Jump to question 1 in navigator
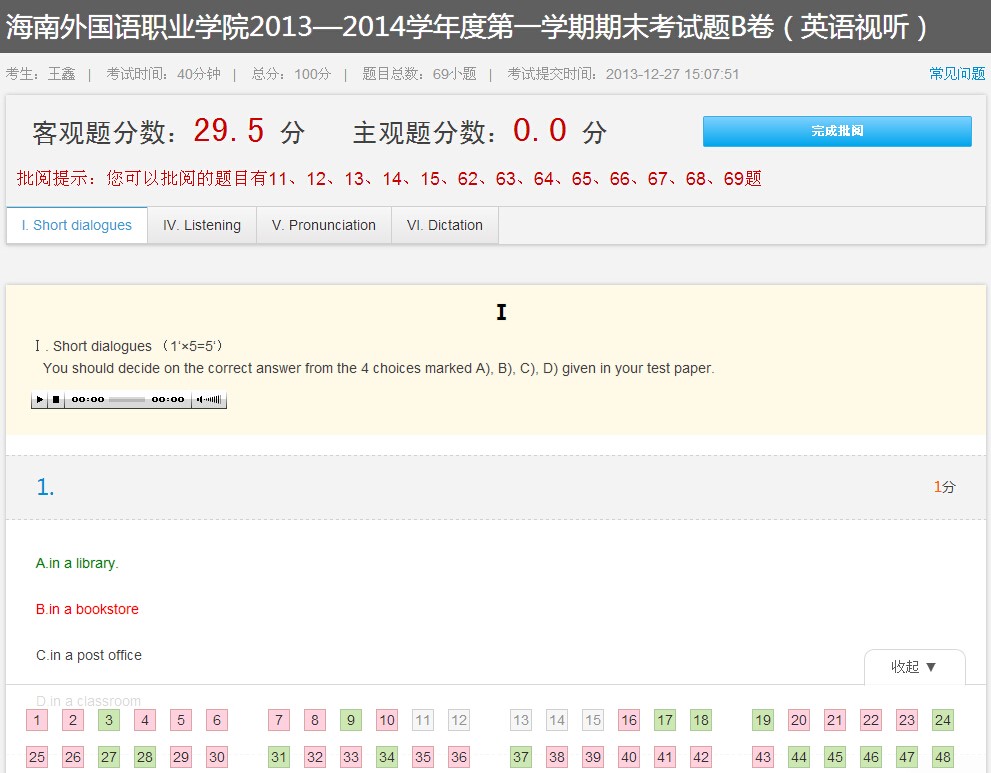The width and height of the screenshot is (991, 773). pyautogui.click(x=37, y=720)
